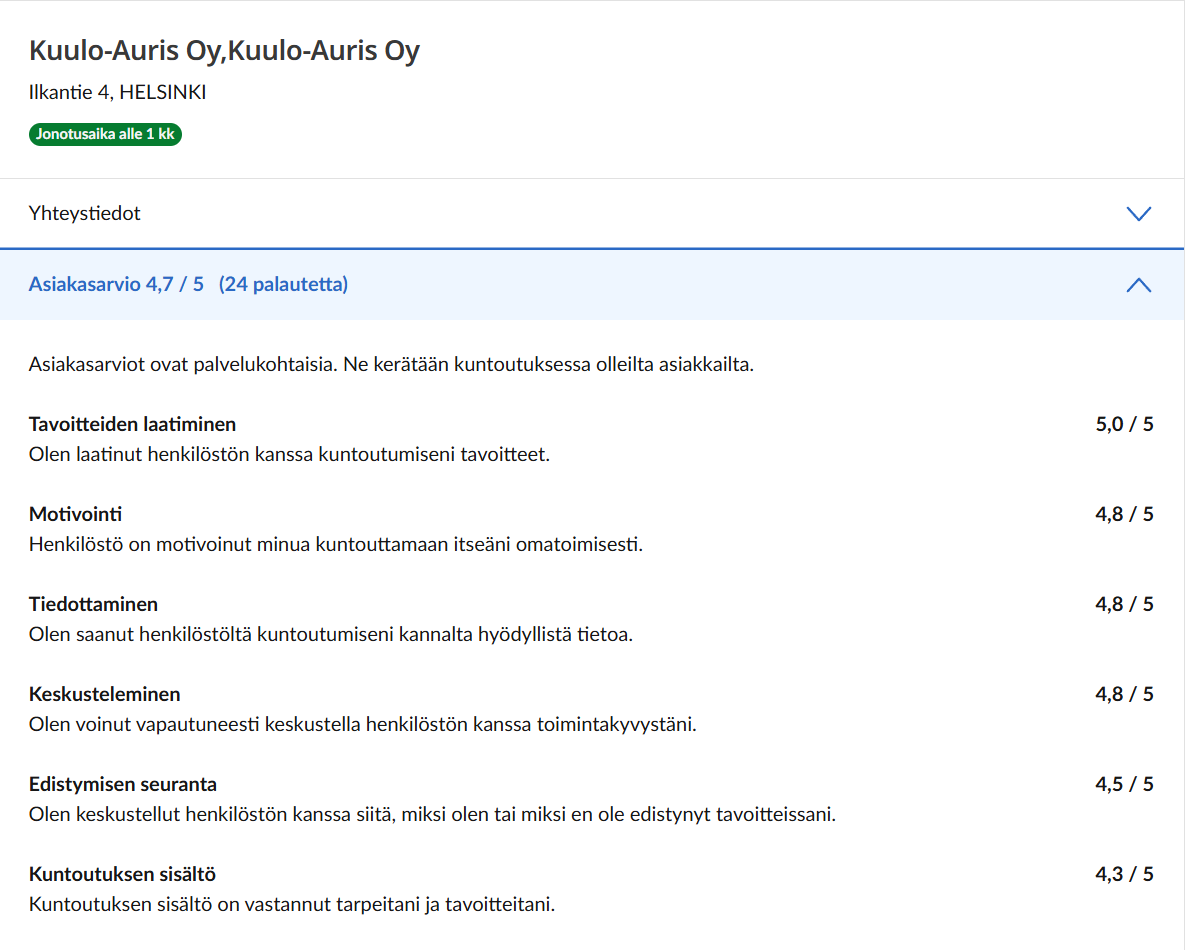Collapse the Asiakasarvio 4,7 / 5 section
1185x950 pixels.
[116, 285]
